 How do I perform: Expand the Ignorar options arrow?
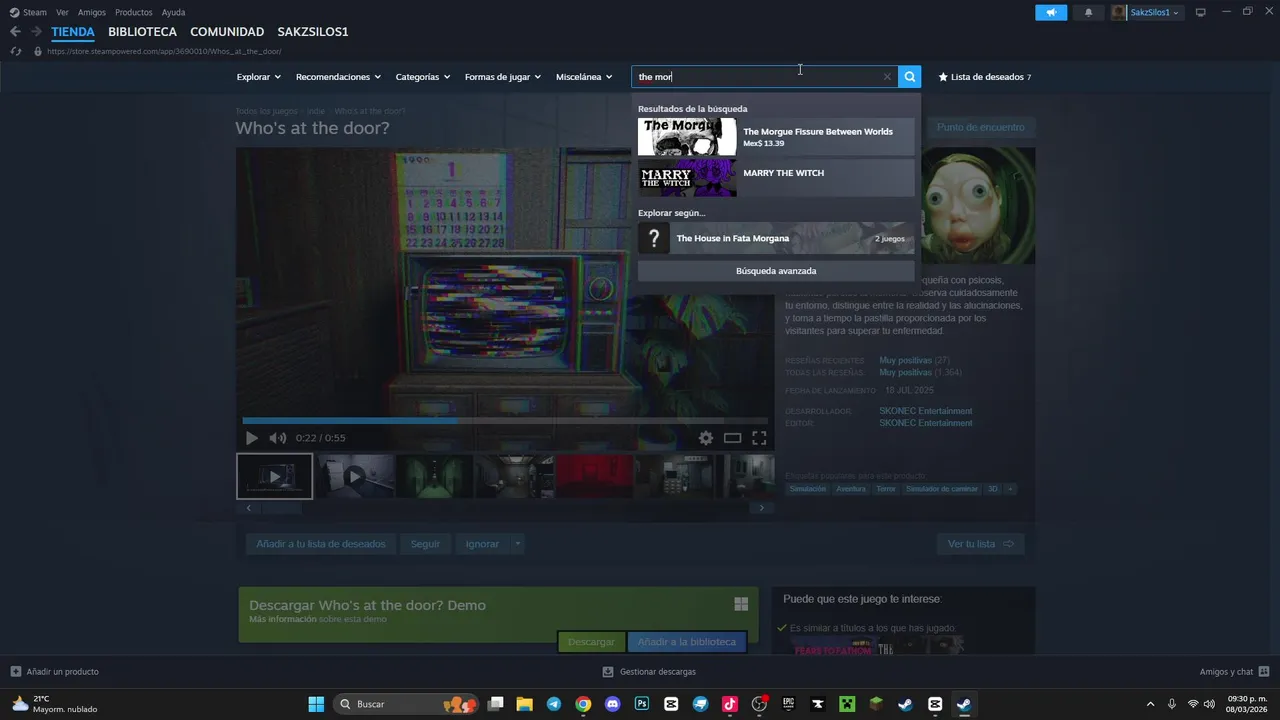pyautogui.click(x=517, y=544)
